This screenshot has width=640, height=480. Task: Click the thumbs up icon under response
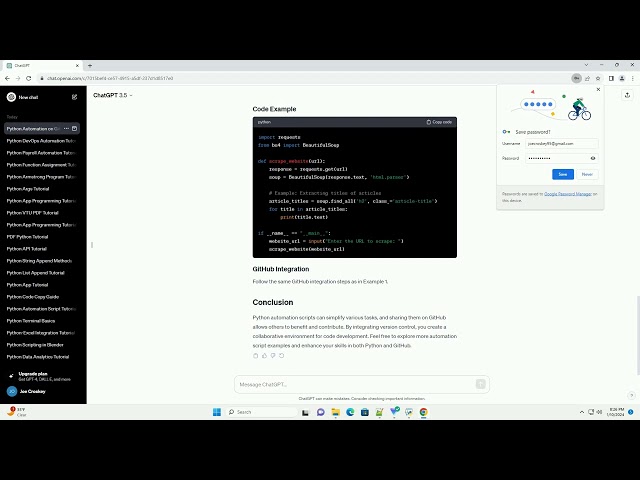point(264,356)
